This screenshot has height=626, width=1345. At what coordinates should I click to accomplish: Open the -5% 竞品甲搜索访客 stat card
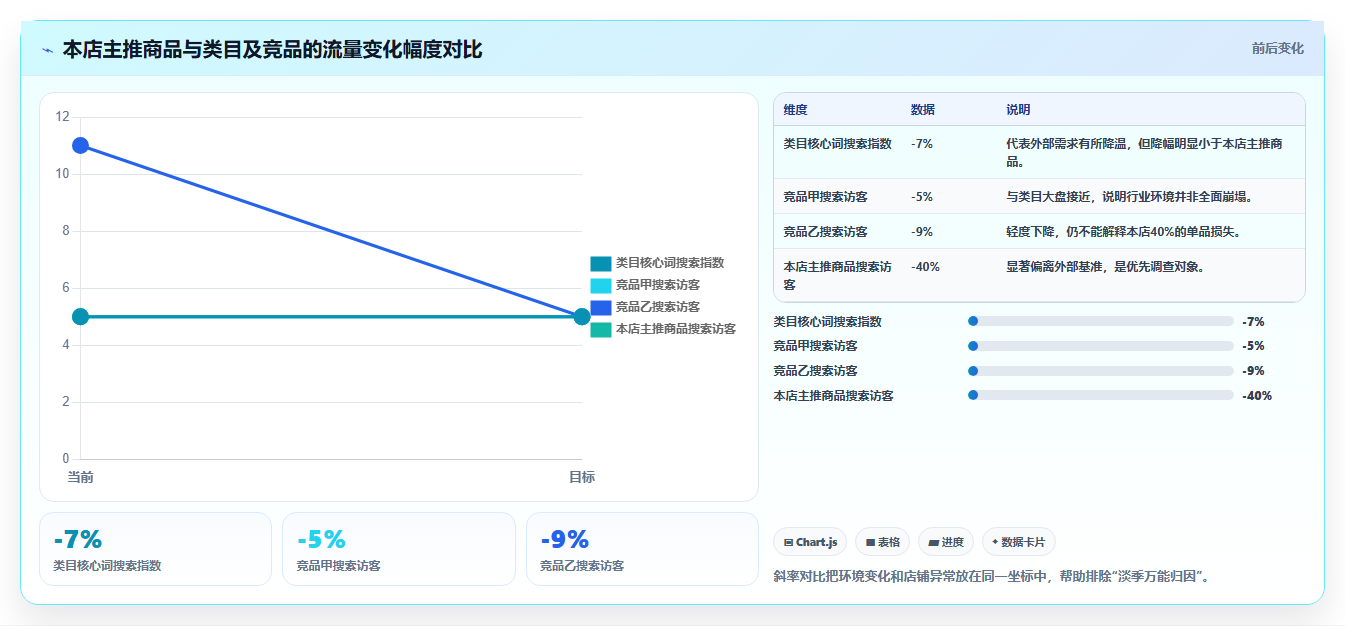point(399,549)
